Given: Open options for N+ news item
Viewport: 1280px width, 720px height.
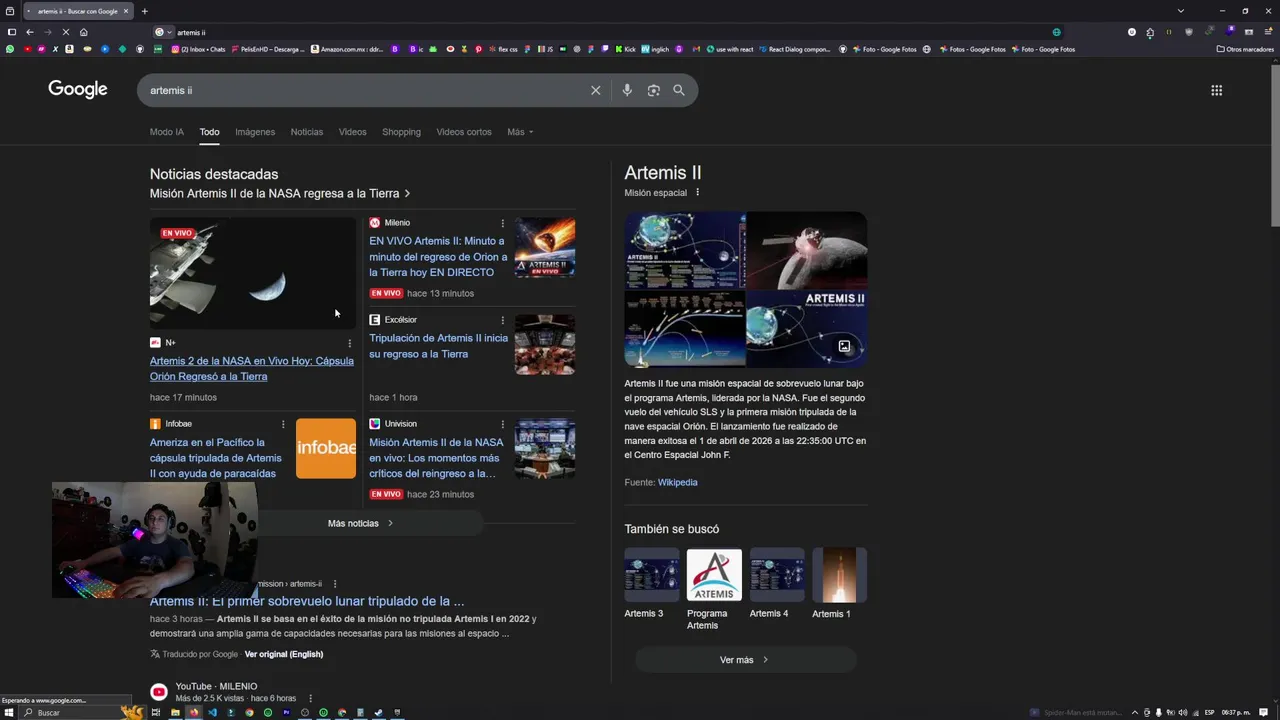Looking at the screenshot, I should pyautogui.click(x=350, y=343).
